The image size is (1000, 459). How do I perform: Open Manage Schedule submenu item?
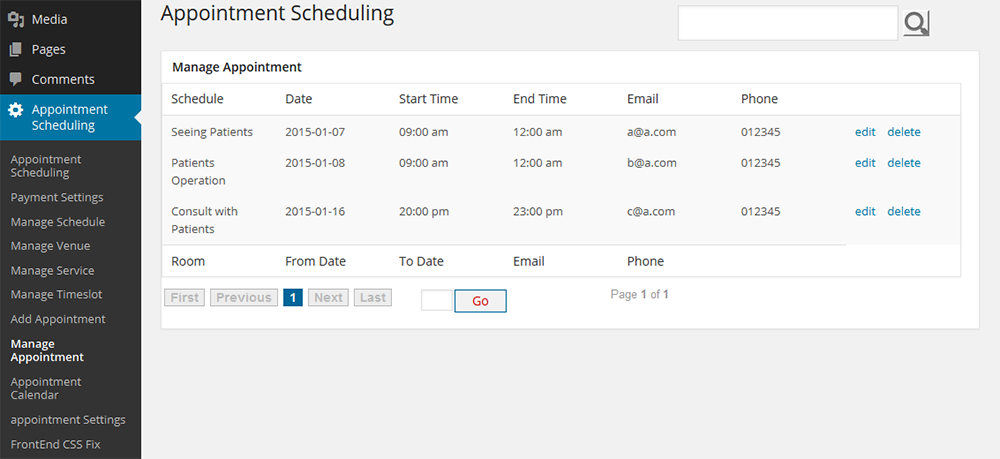click(57, 222)
